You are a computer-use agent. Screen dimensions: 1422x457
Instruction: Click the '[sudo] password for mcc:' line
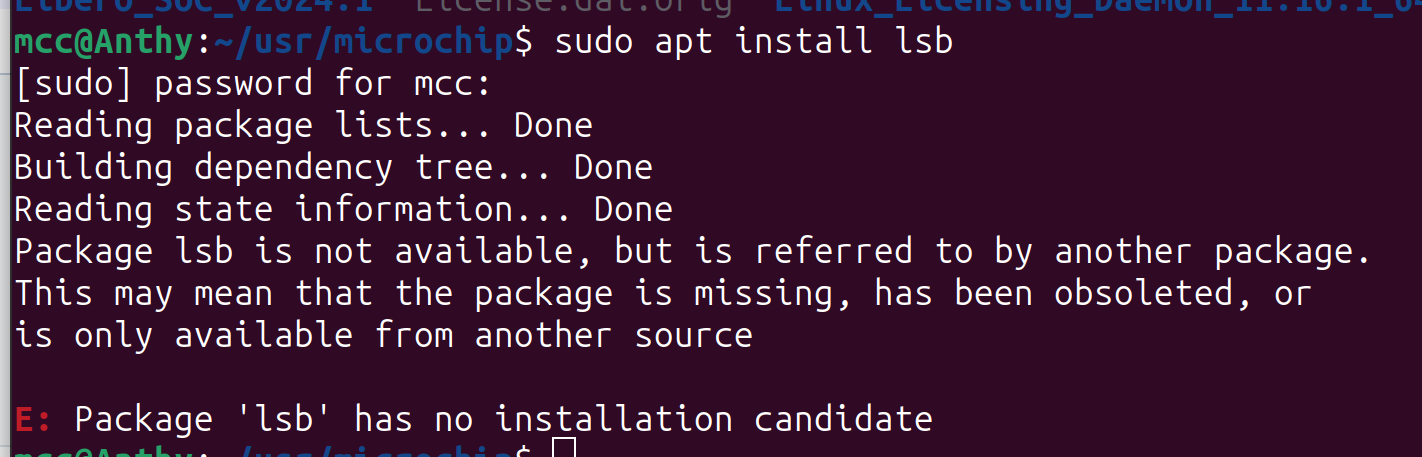click(x=254, y=83)
